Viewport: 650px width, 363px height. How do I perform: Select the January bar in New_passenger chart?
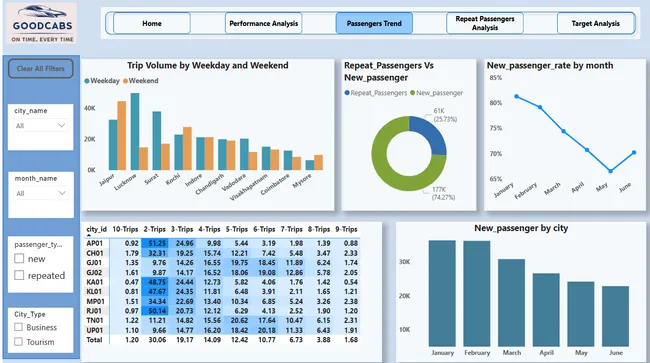(442, 293)
